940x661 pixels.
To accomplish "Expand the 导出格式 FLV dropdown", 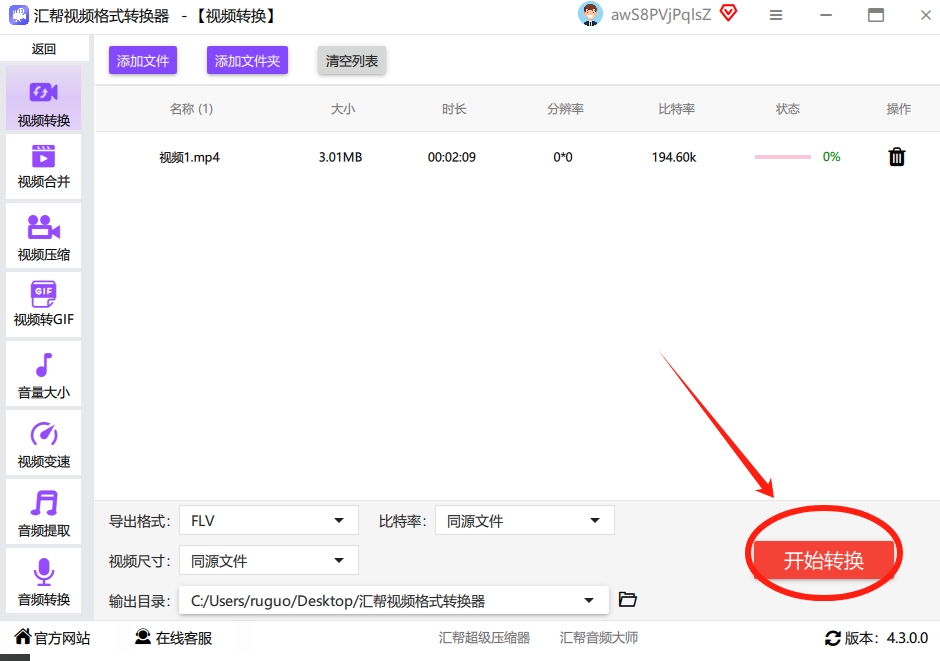I will (x=269, y=520).
